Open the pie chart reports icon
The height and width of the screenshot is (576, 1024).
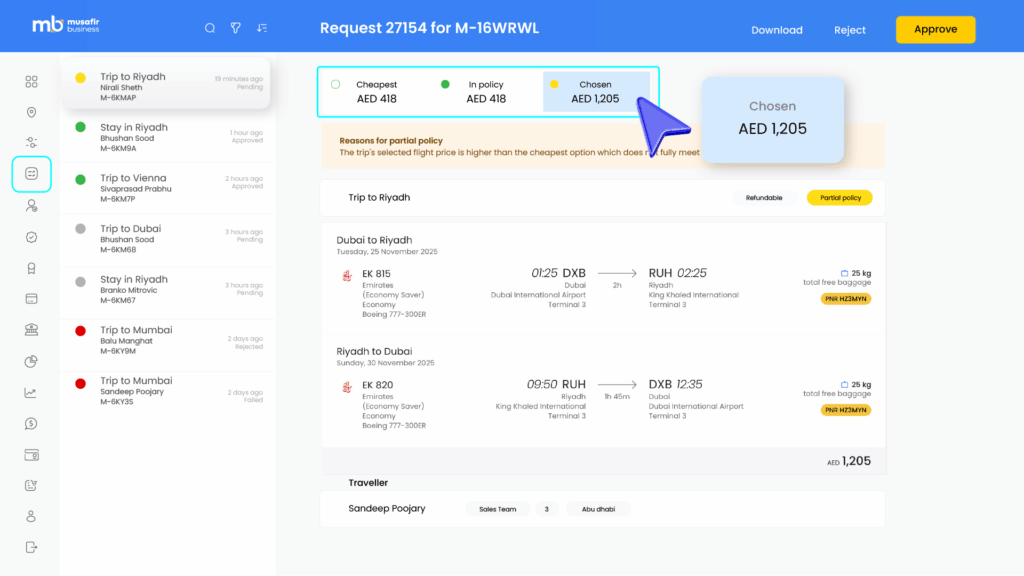[31, 361]
